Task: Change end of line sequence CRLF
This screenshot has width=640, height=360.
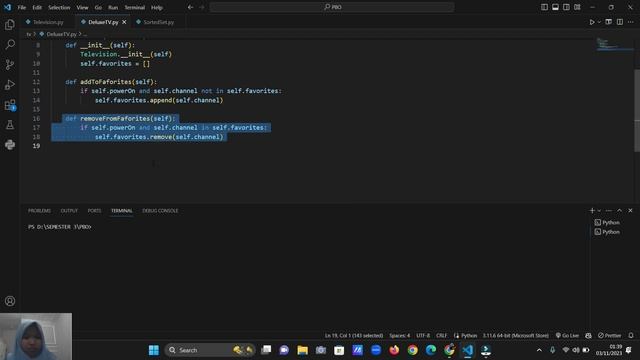Action: tap(441, 336)
